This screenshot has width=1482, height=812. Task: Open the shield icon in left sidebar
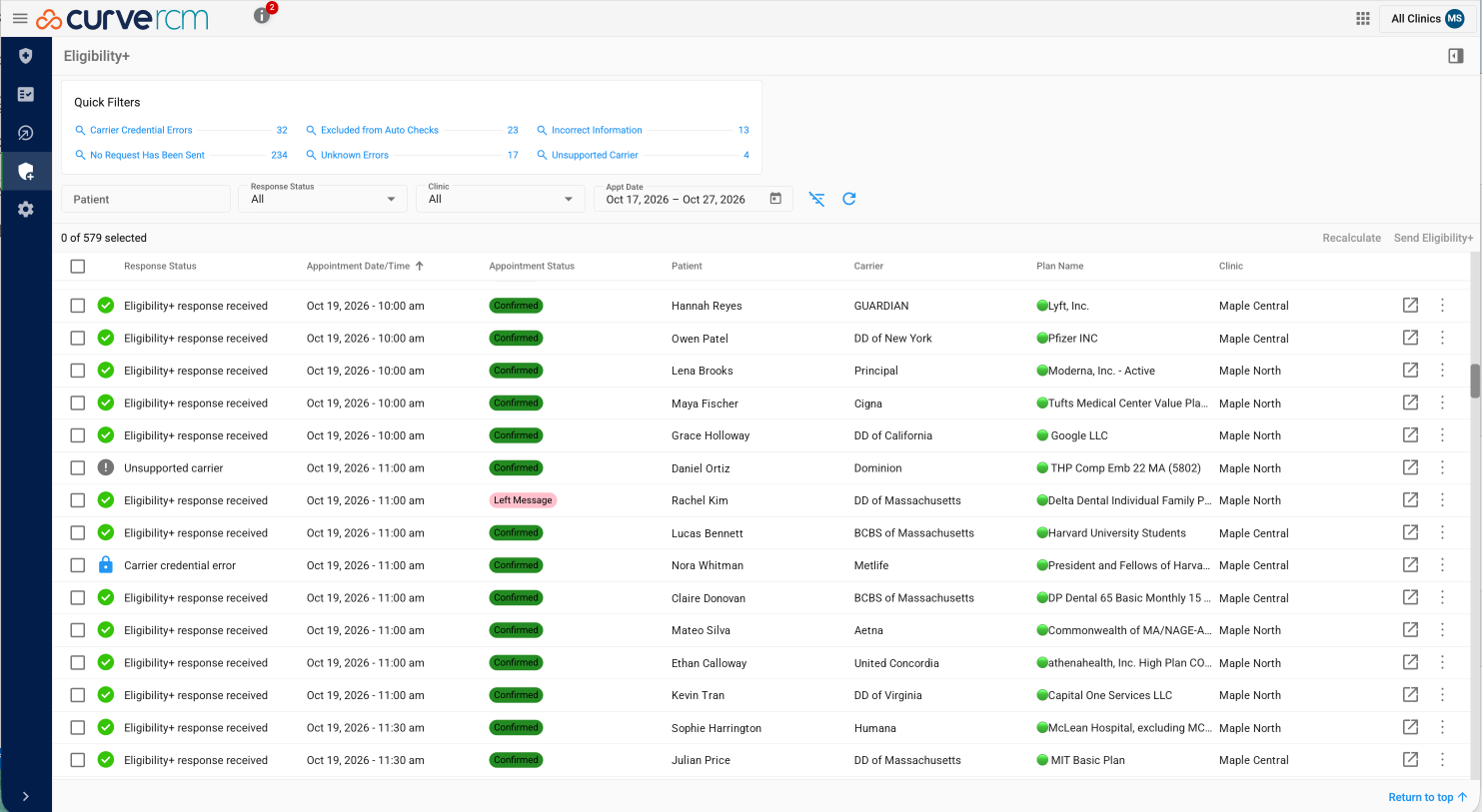pos(26,56)
